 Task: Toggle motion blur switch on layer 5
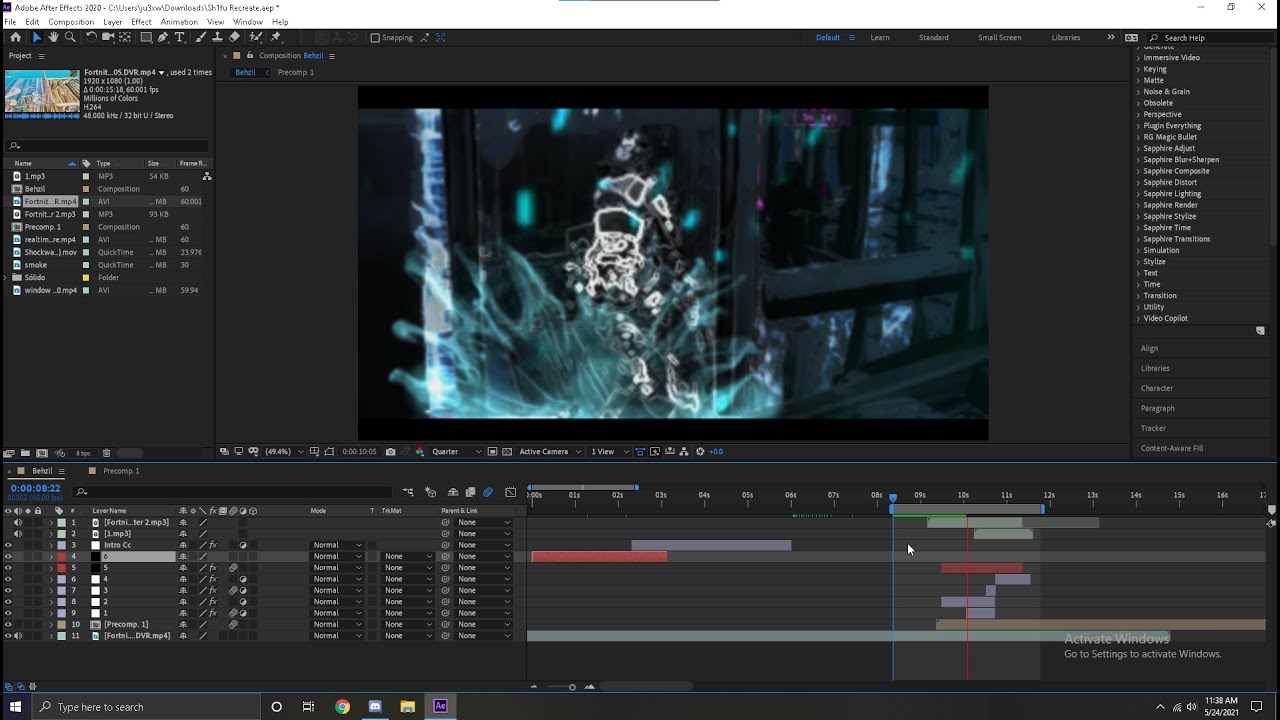(x=233, y=568)
